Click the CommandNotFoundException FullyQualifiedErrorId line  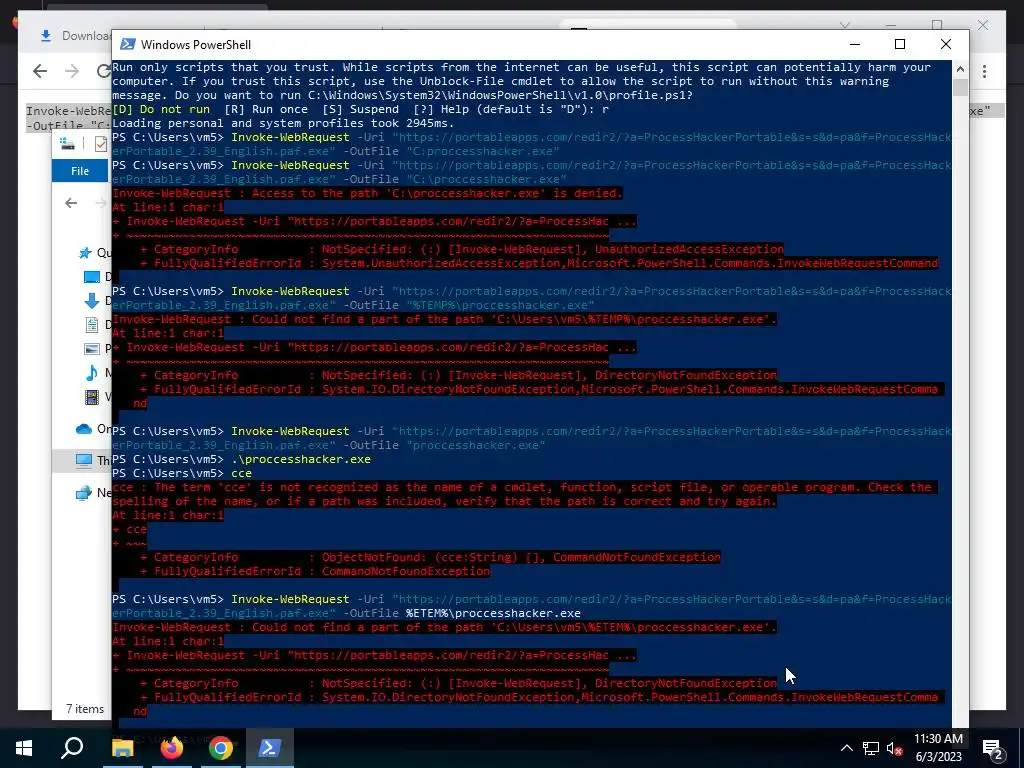click(x=315, y=571)
